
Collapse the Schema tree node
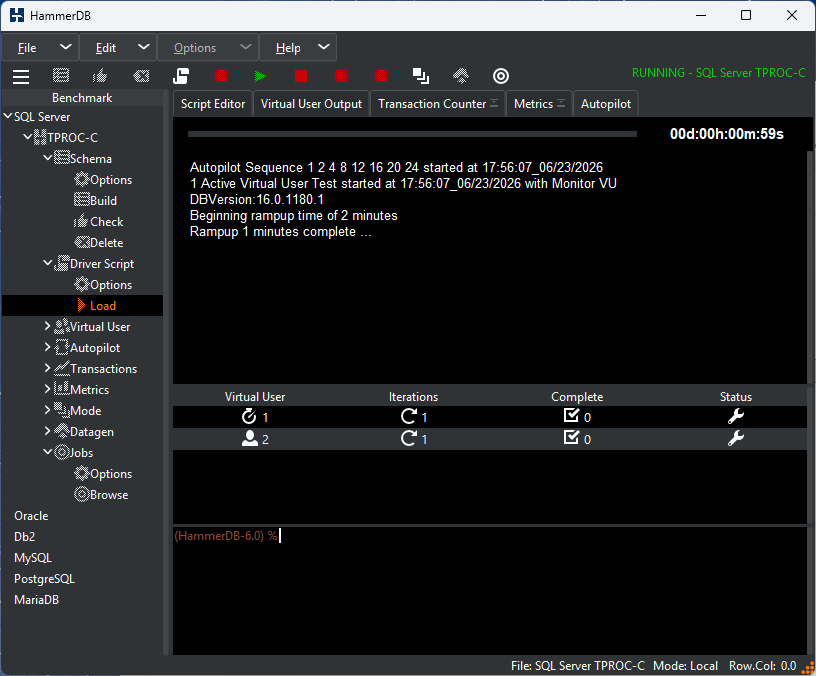[48, 157]
